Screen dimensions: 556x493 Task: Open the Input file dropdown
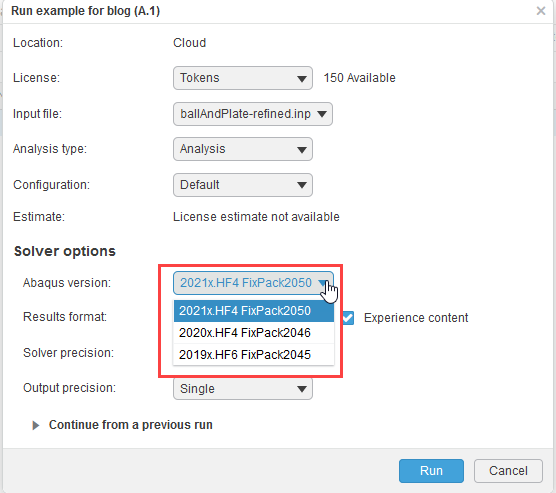[x=253, y=114]
